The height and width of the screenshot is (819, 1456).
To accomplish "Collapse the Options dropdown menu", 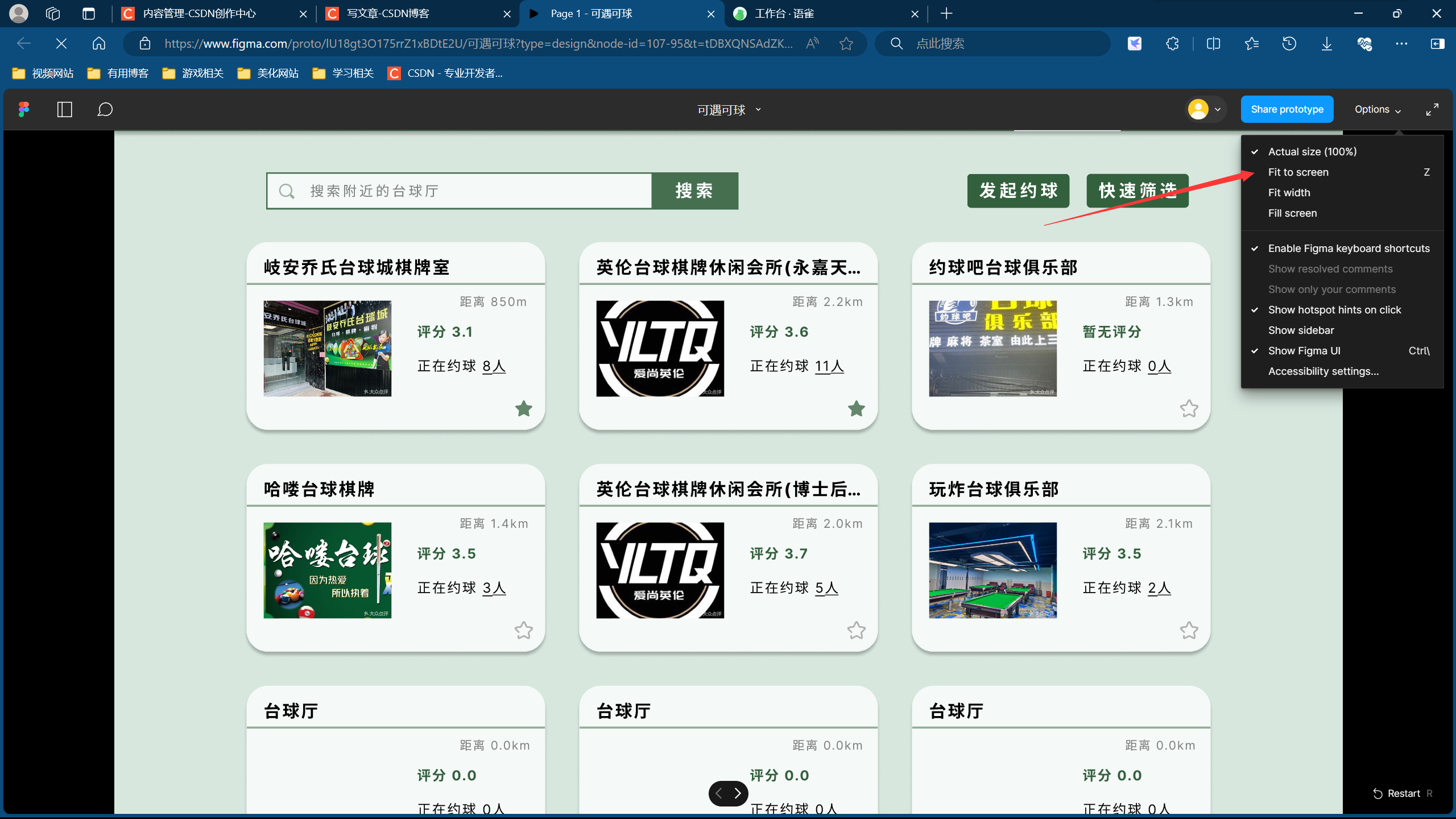I will (1377, 109).
